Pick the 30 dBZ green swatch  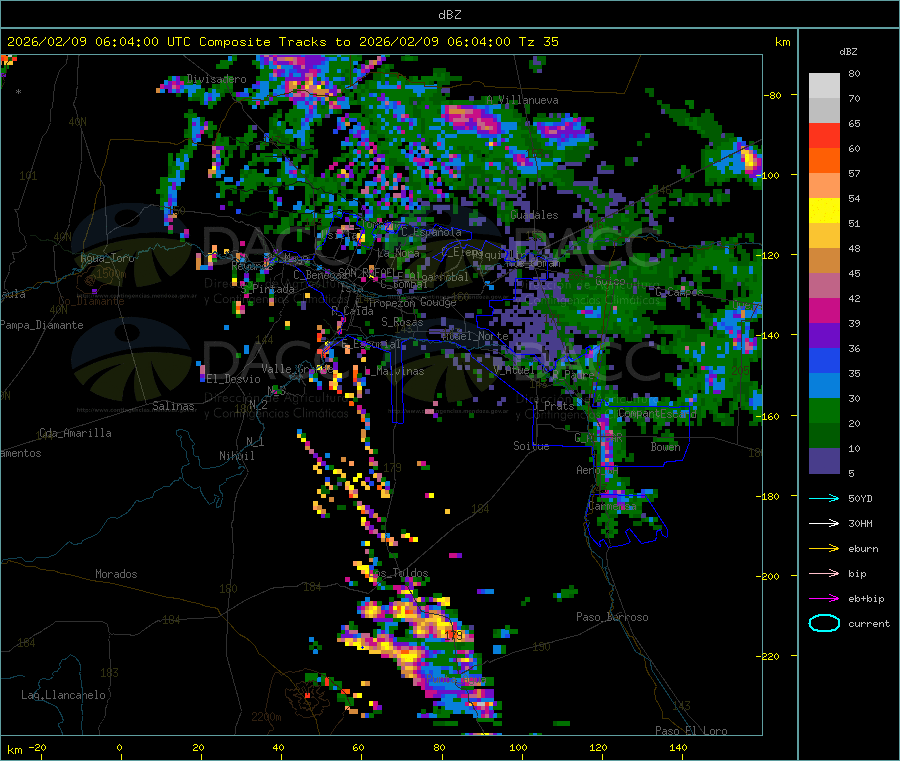click(824, 410)
